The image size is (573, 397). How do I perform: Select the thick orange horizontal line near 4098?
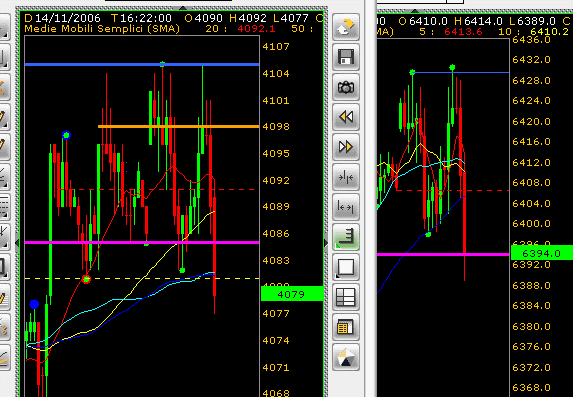(x=179, y=126)
